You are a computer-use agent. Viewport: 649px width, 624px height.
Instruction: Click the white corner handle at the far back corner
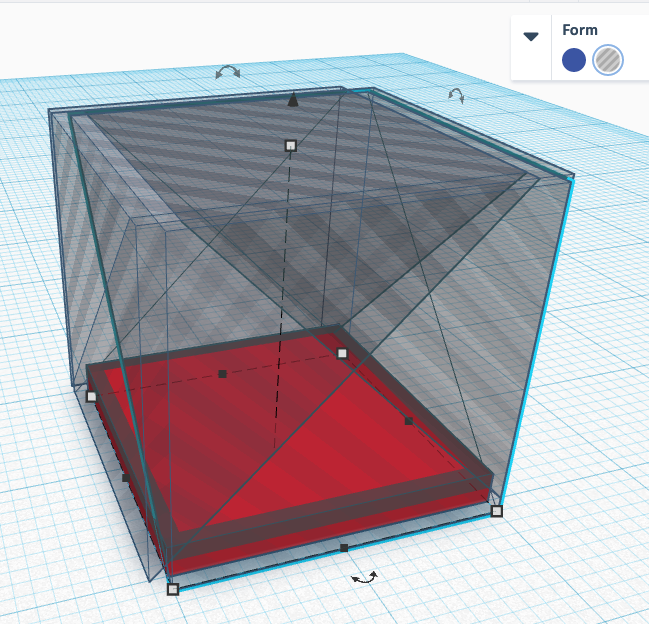click(342, 353)
